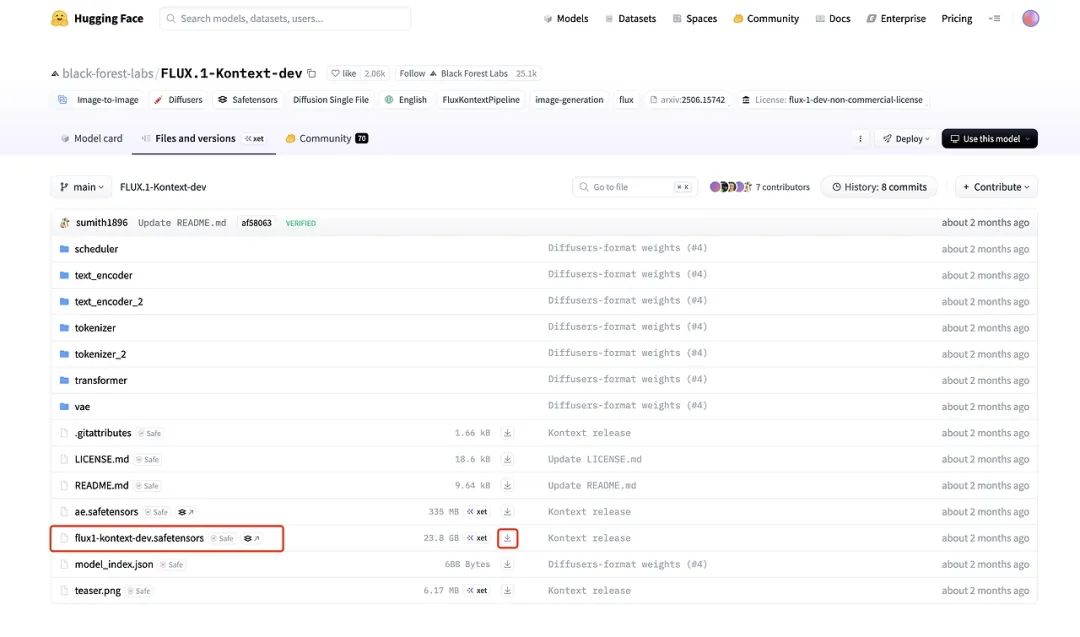This screenshot has width=1080, height=637.
Task: Open the README.md file
Action: point(101,485)
